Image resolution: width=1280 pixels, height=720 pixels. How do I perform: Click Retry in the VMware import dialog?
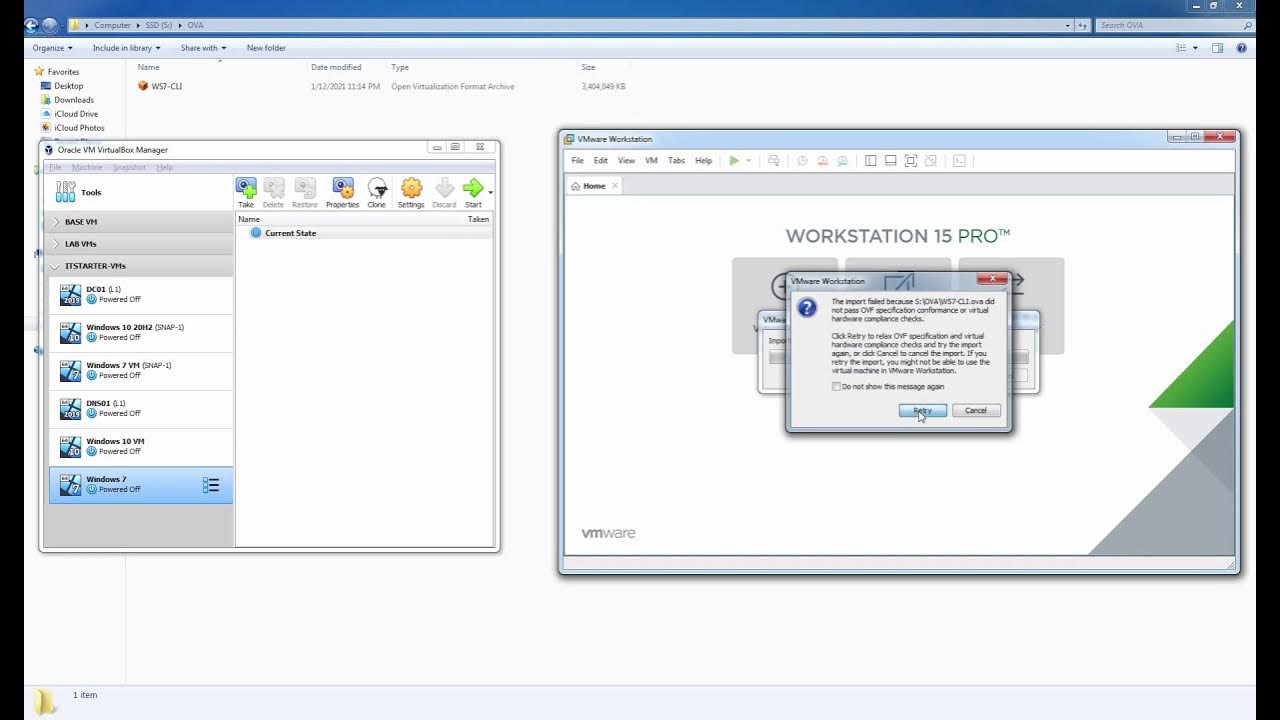(922, 410)
